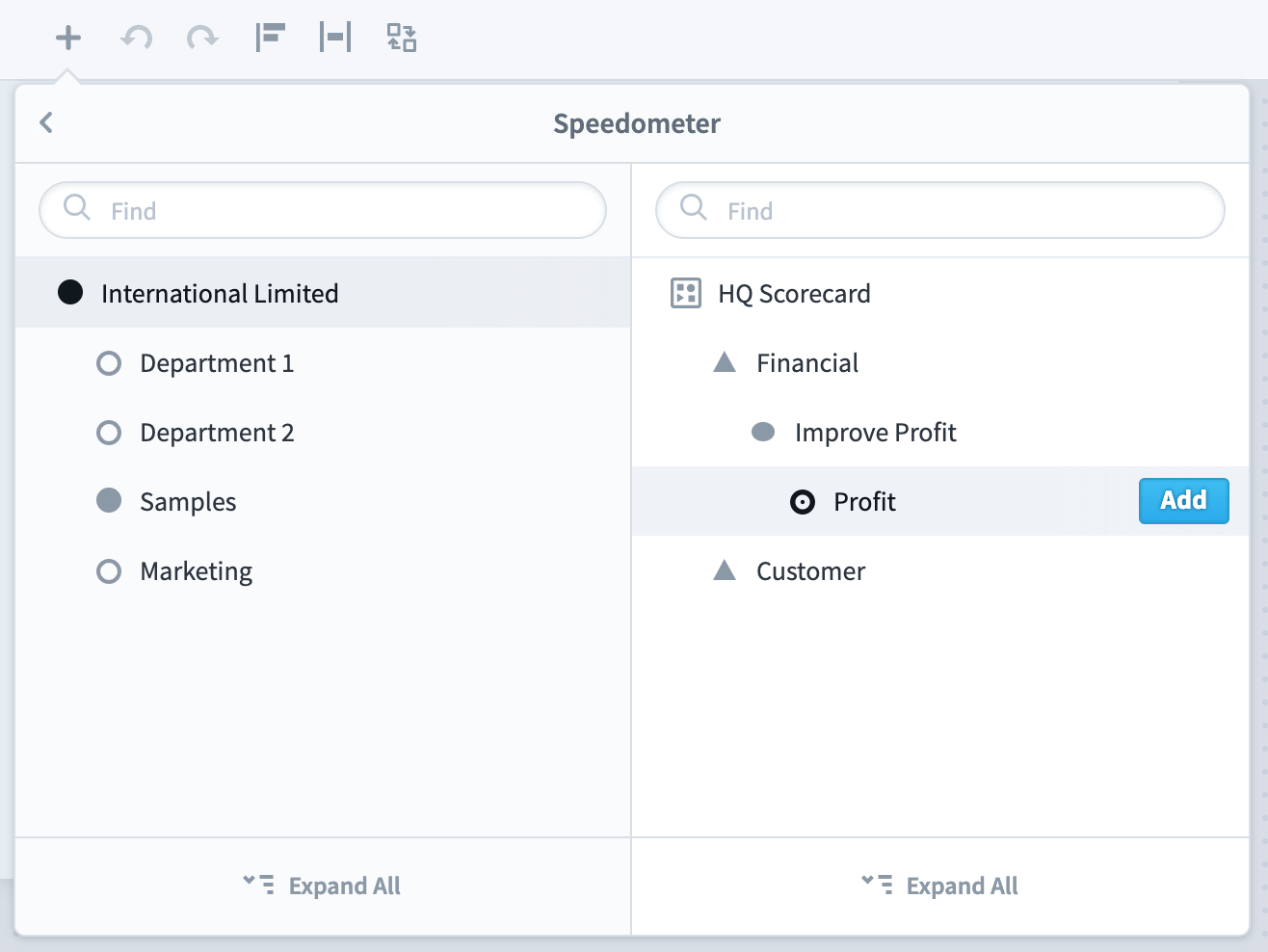Click International Limited's filled circle icon
This screenshot has height=952, width=1268.
click(70, 292)
